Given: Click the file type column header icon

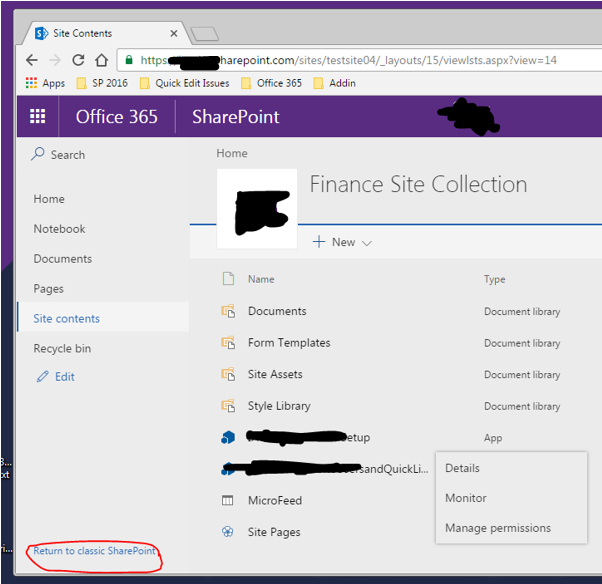Looking at the screenshot, I should point(228,279).
